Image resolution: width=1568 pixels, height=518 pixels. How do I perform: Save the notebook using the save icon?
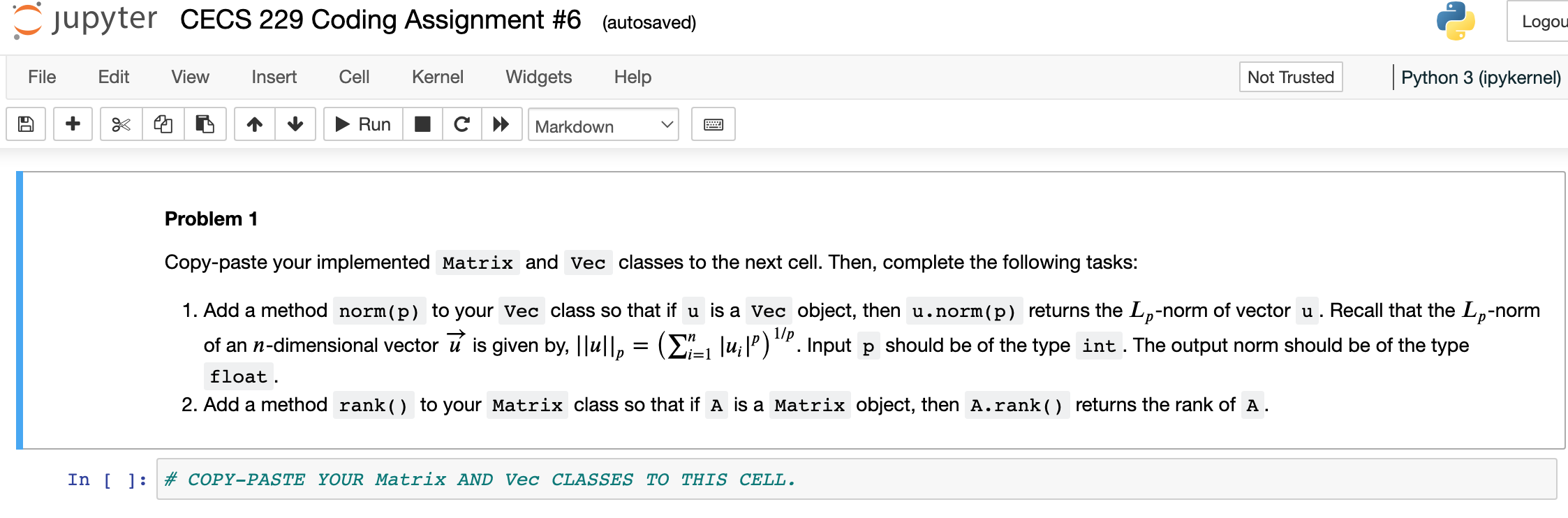pos(25,124)
